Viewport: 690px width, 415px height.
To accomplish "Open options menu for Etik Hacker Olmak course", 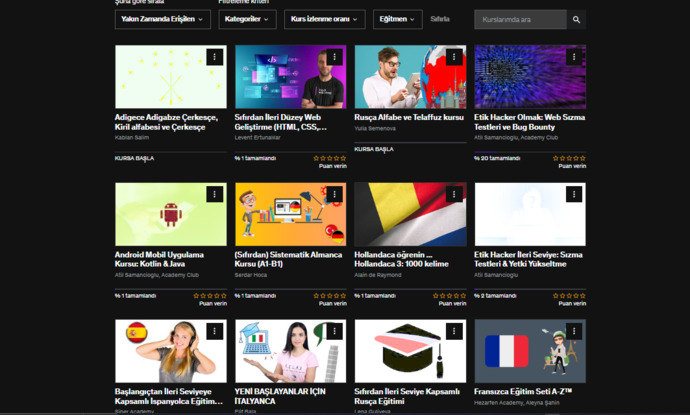I will pos(574,57).
